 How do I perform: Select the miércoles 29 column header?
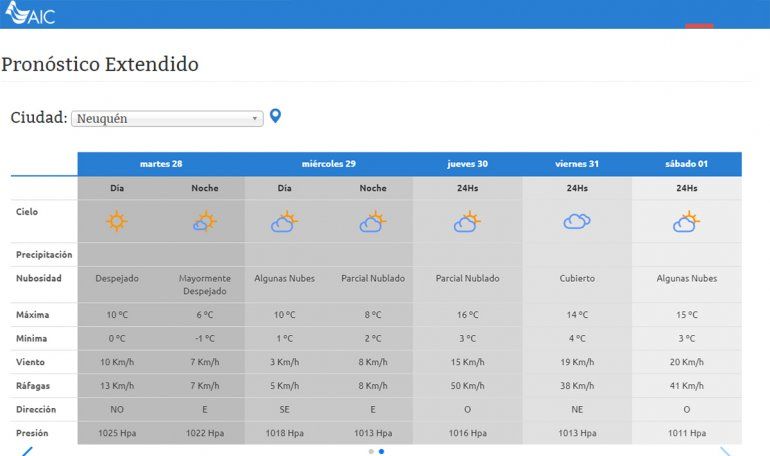329,164
